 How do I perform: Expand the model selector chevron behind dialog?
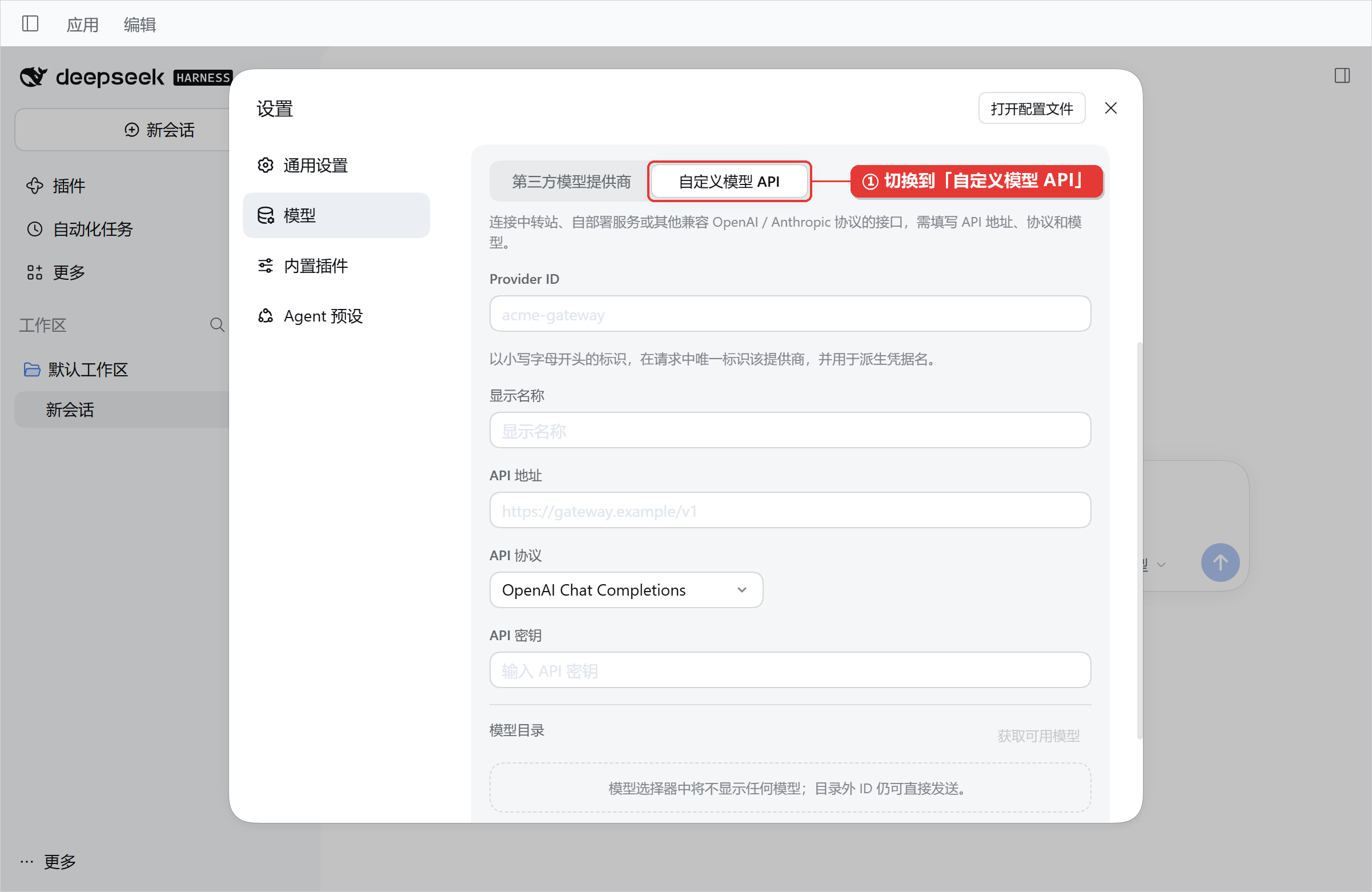coord(1161,565)
